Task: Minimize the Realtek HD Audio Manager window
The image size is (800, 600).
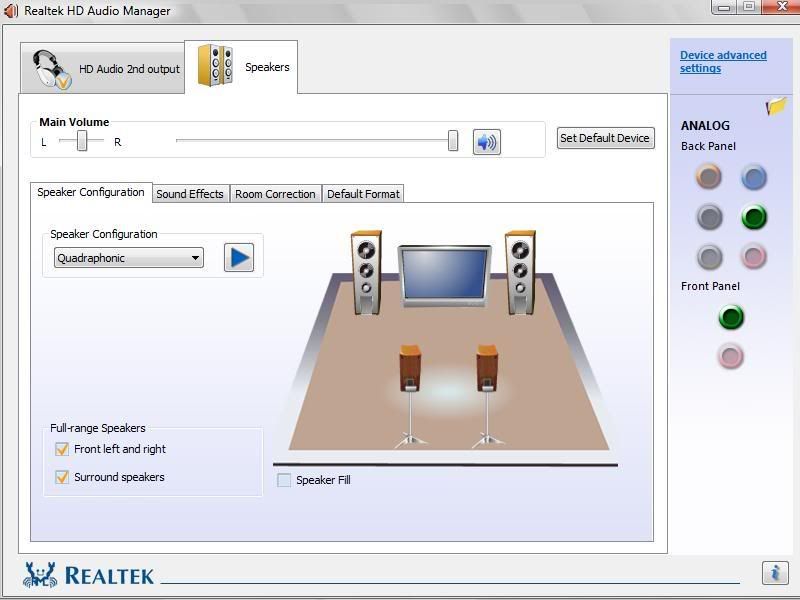Action: click(723, 7)
